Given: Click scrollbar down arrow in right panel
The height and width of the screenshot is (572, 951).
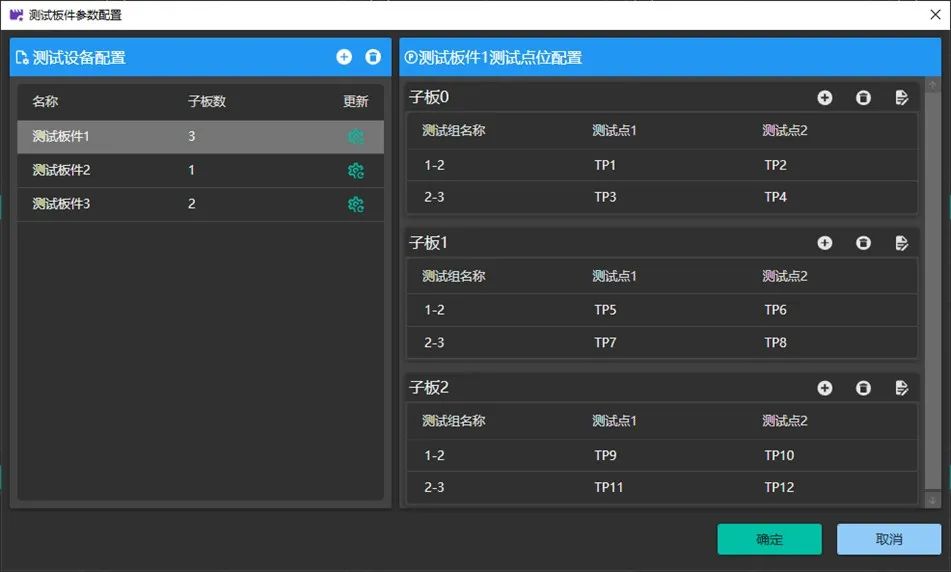Looking at the screenshot, I should click(x=933, y=500).
